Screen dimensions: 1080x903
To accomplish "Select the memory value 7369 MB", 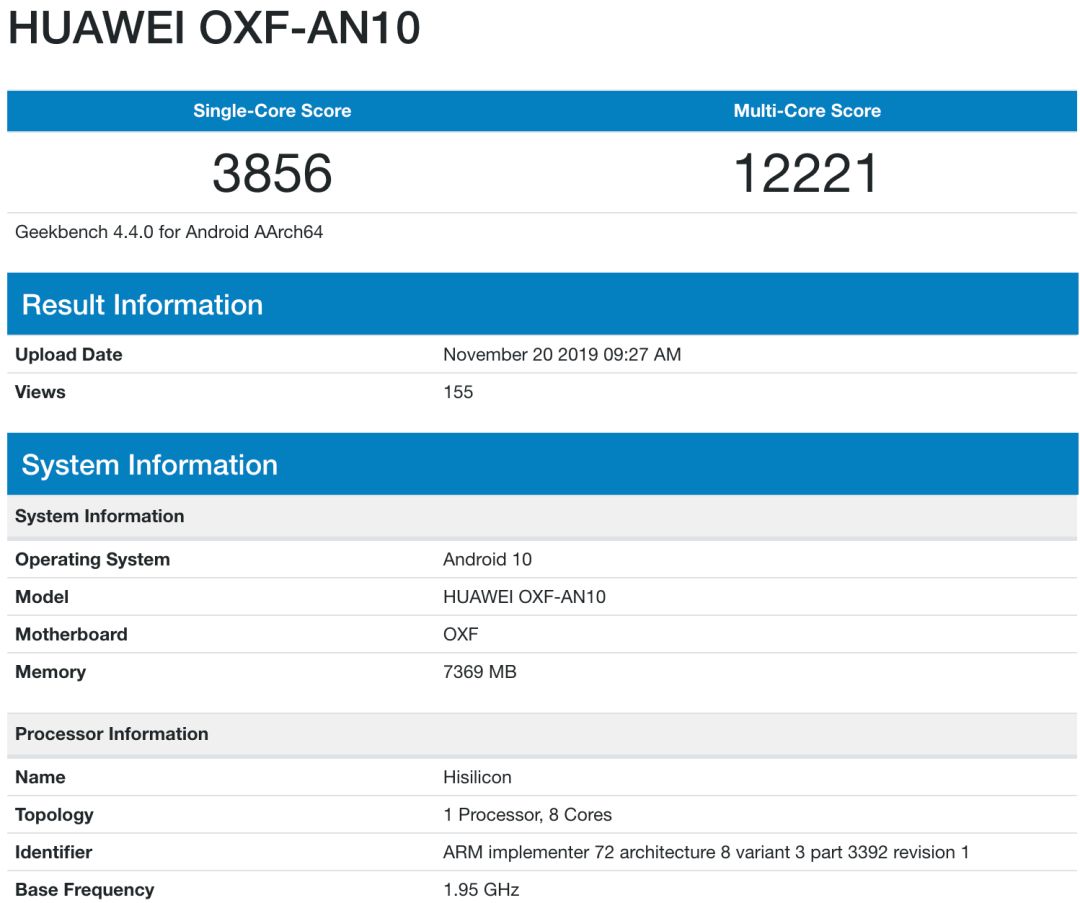I will pyautogui.click(x=479, y=672).
